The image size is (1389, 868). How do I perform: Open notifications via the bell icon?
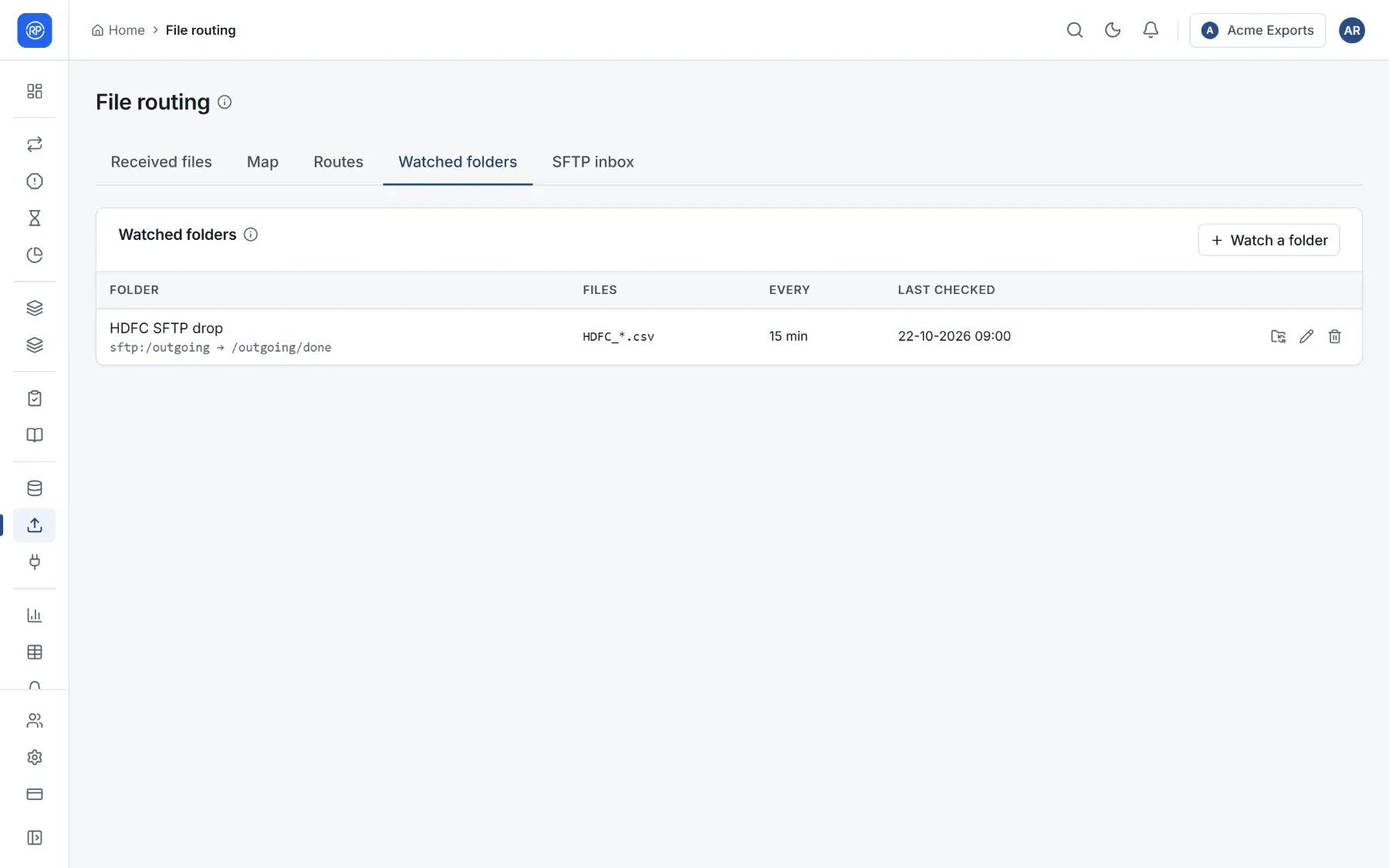pyautogui.click(x=1151, y=30)
